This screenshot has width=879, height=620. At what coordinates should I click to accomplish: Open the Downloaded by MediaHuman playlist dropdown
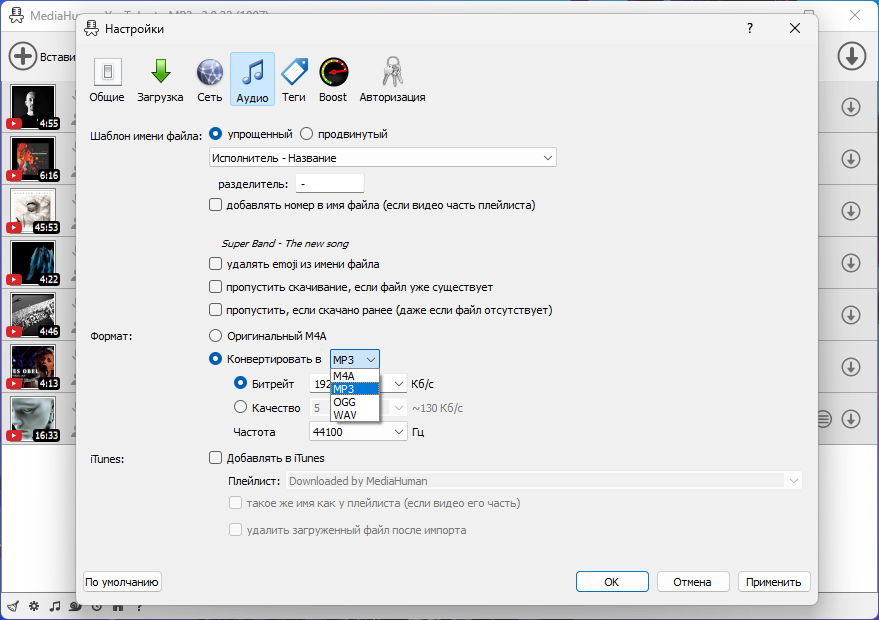coord(544,480)
